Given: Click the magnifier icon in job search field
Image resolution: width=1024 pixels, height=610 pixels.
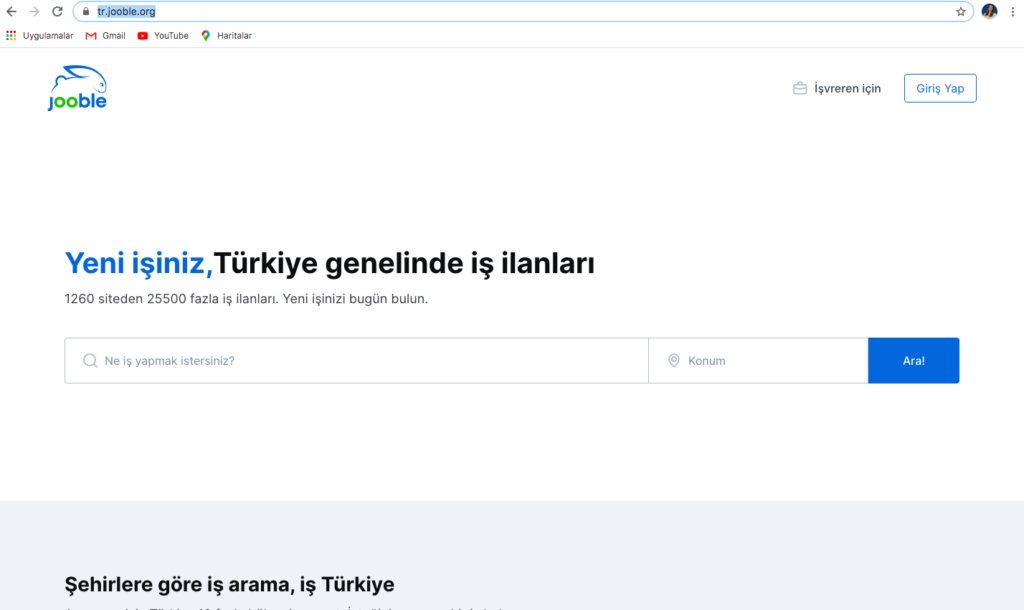Looking at the screenshot, I should click(x=90, y=361).
